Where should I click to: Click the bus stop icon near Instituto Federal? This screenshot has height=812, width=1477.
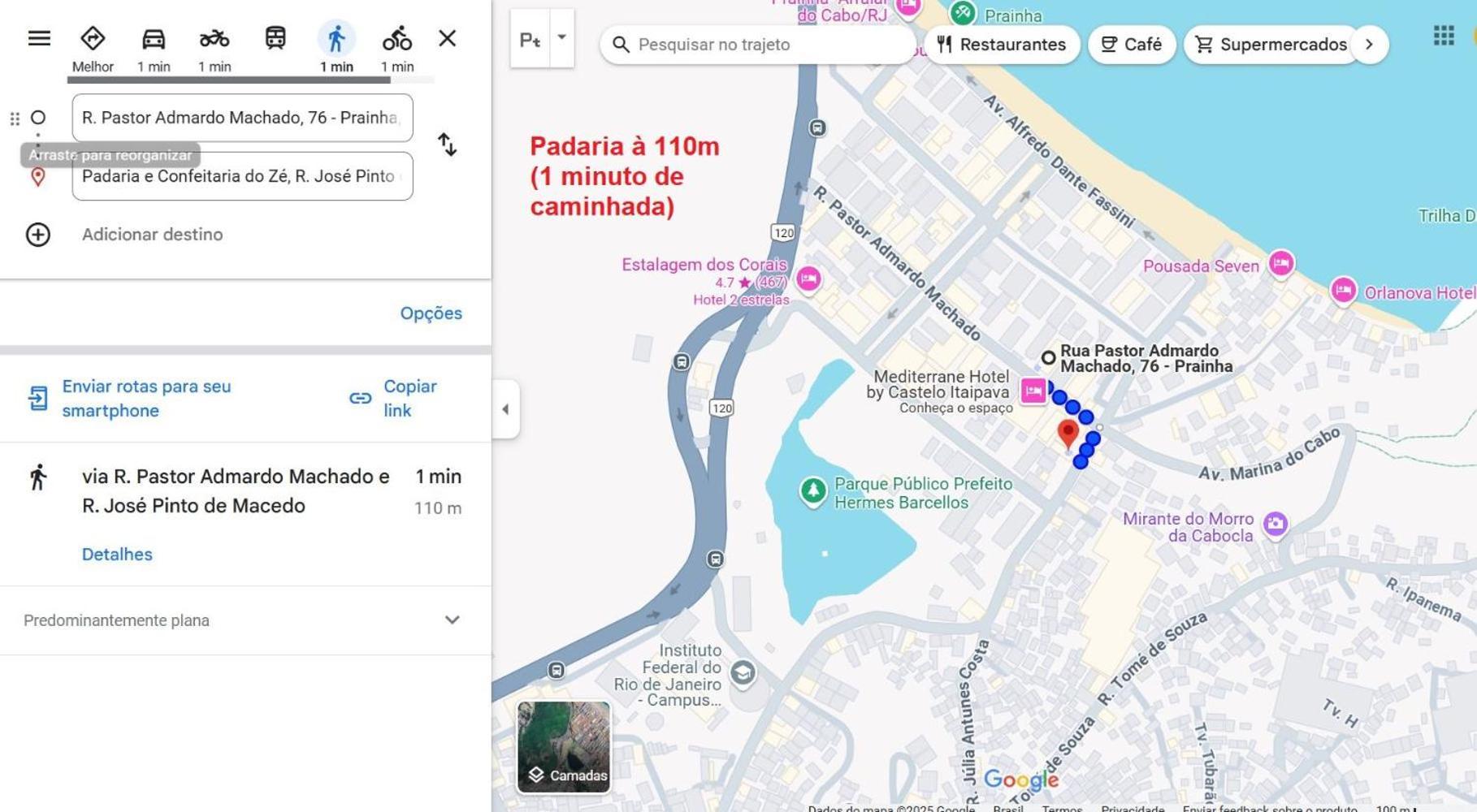[557, 671]
